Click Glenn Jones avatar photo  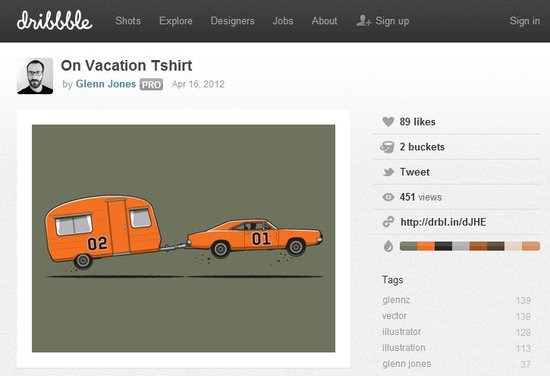click(35, 76)
